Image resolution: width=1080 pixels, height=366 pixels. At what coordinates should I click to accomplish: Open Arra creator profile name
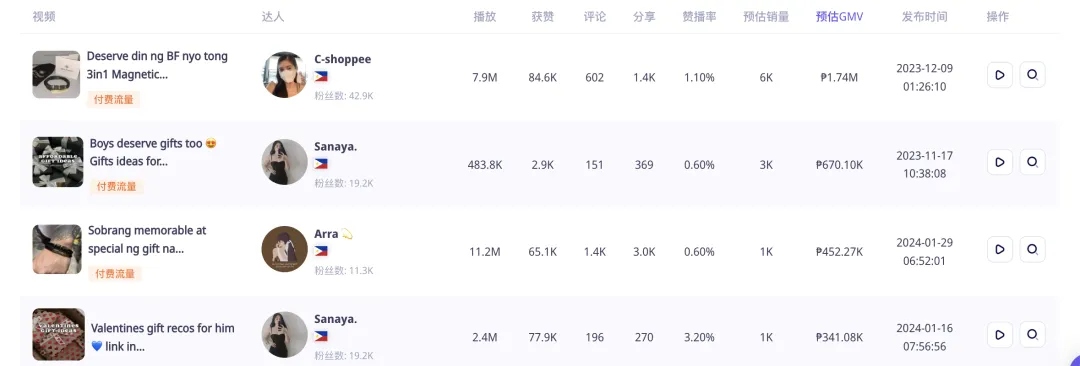326,234
